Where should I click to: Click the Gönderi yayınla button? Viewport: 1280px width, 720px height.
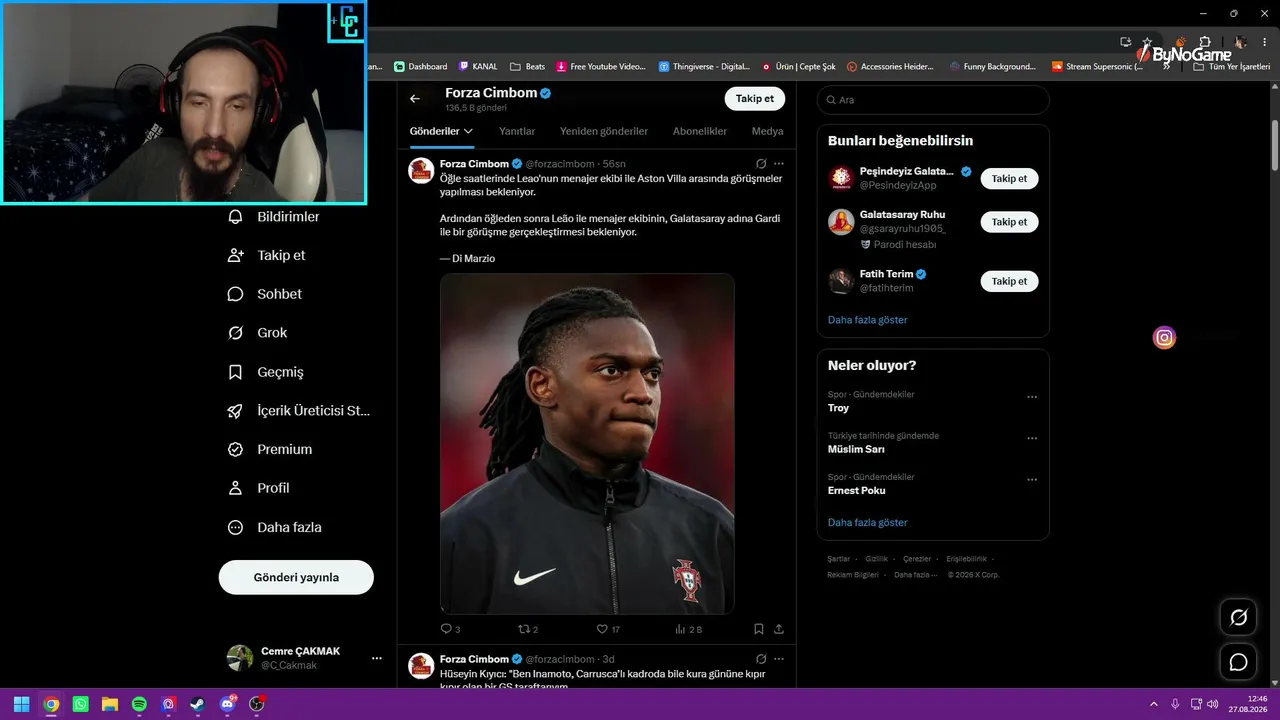[296, 577]
